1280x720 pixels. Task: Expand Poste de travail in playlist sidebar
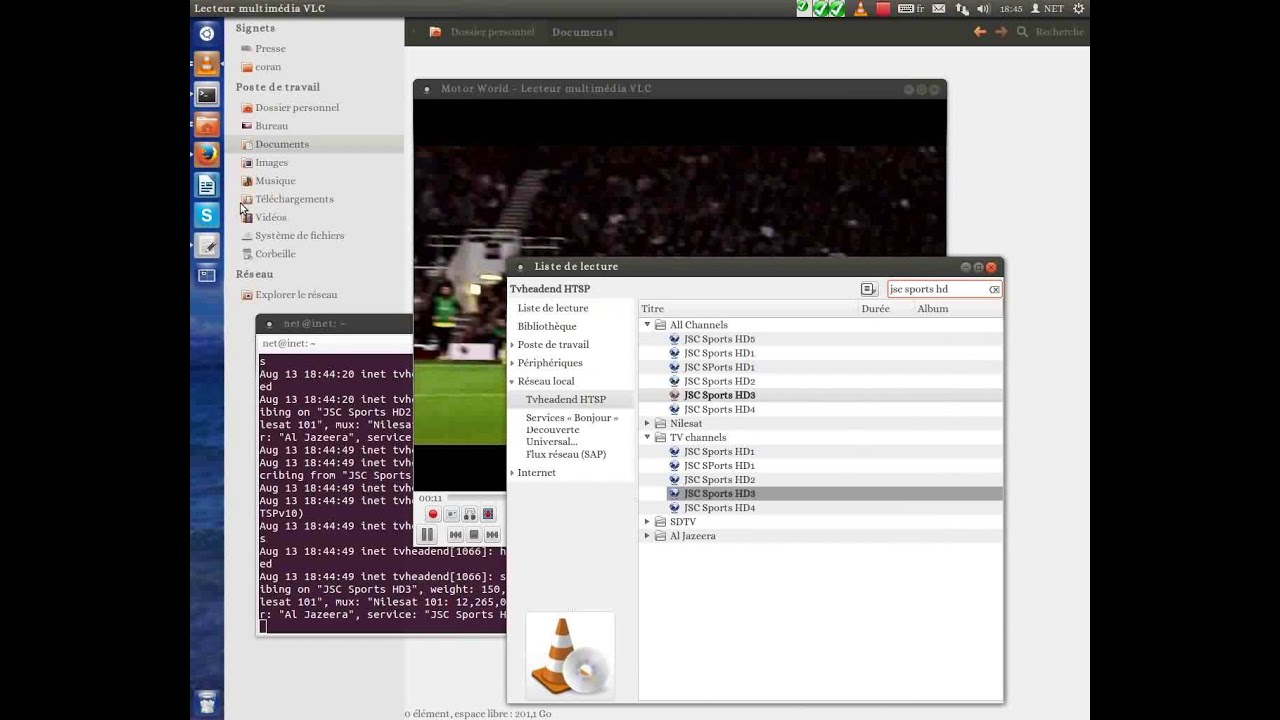(x=513, y=345)
